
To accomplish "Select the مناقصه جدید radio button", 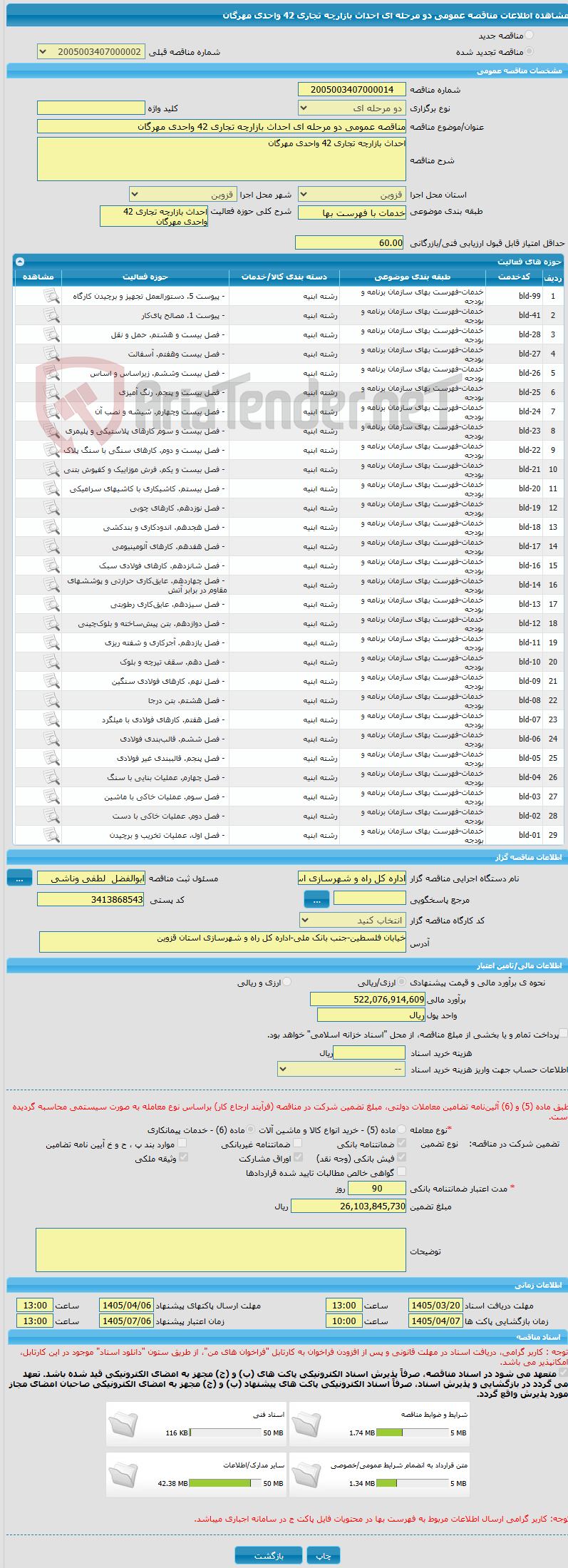I will (529, 35).
